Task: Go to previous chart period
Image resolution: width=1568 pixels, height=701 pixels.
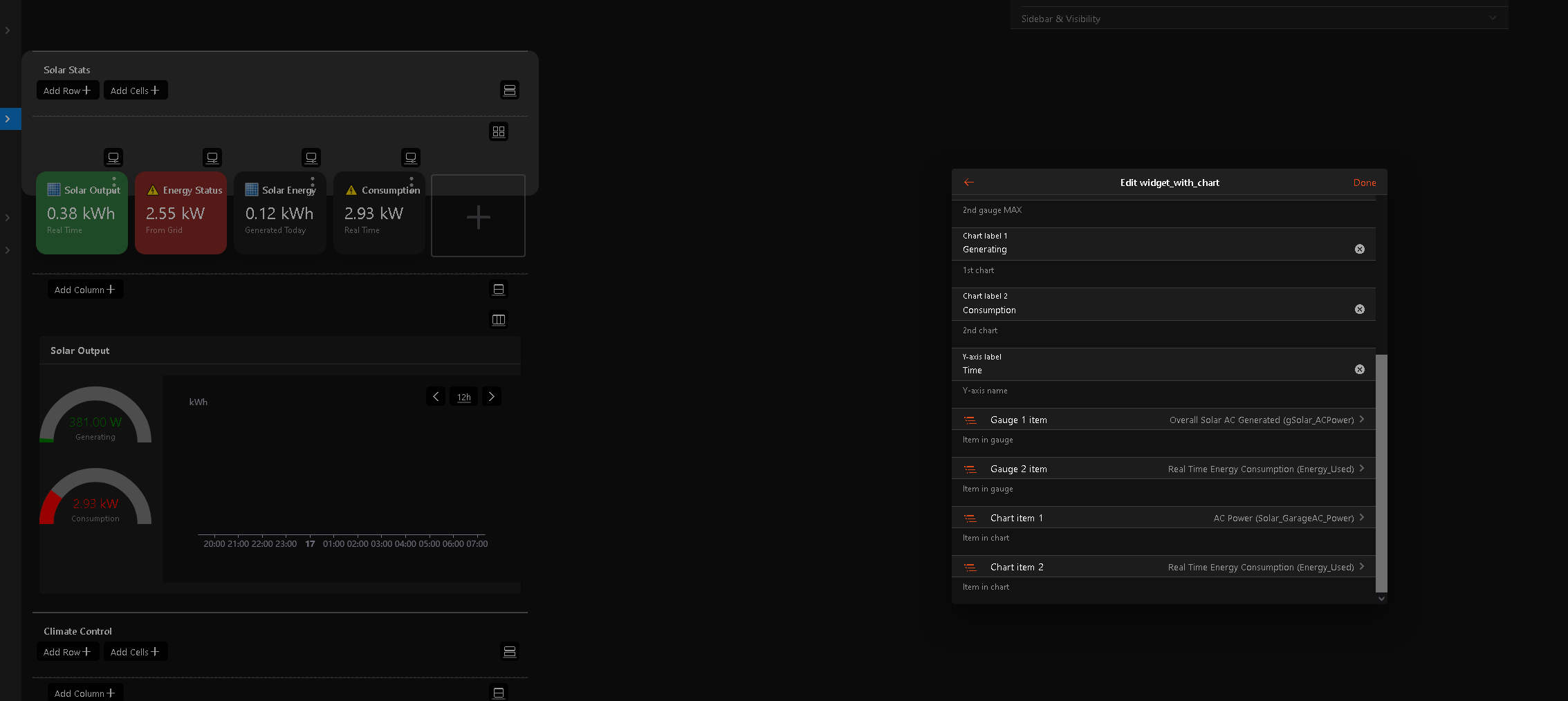Action: click(x=436, y=397)
